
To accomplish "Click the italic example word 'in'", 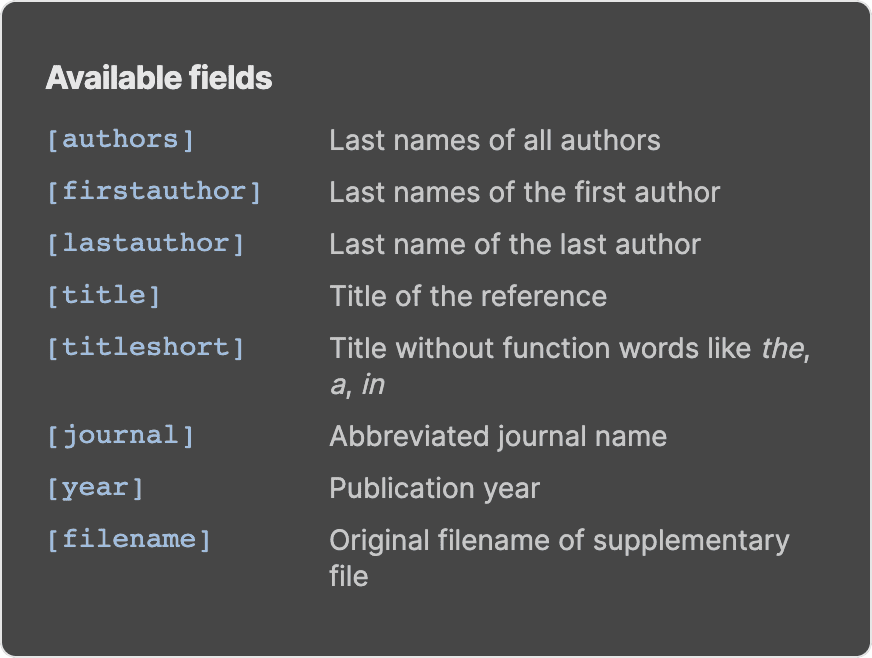I will 373,384.
